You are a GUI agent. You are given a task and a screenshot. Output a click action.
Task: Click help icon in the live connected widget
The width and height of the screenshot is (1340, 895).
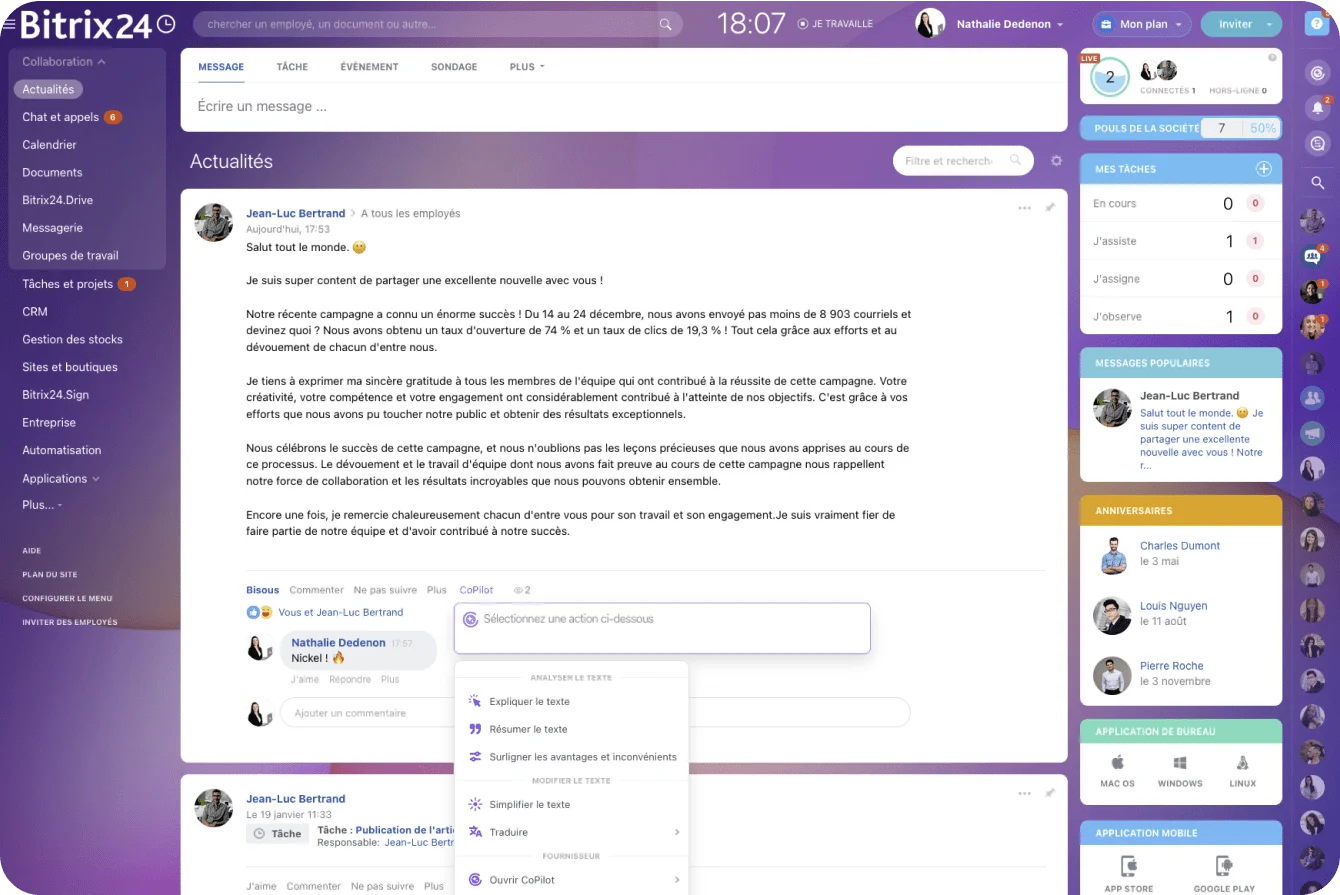click(x=1272, y=57)
